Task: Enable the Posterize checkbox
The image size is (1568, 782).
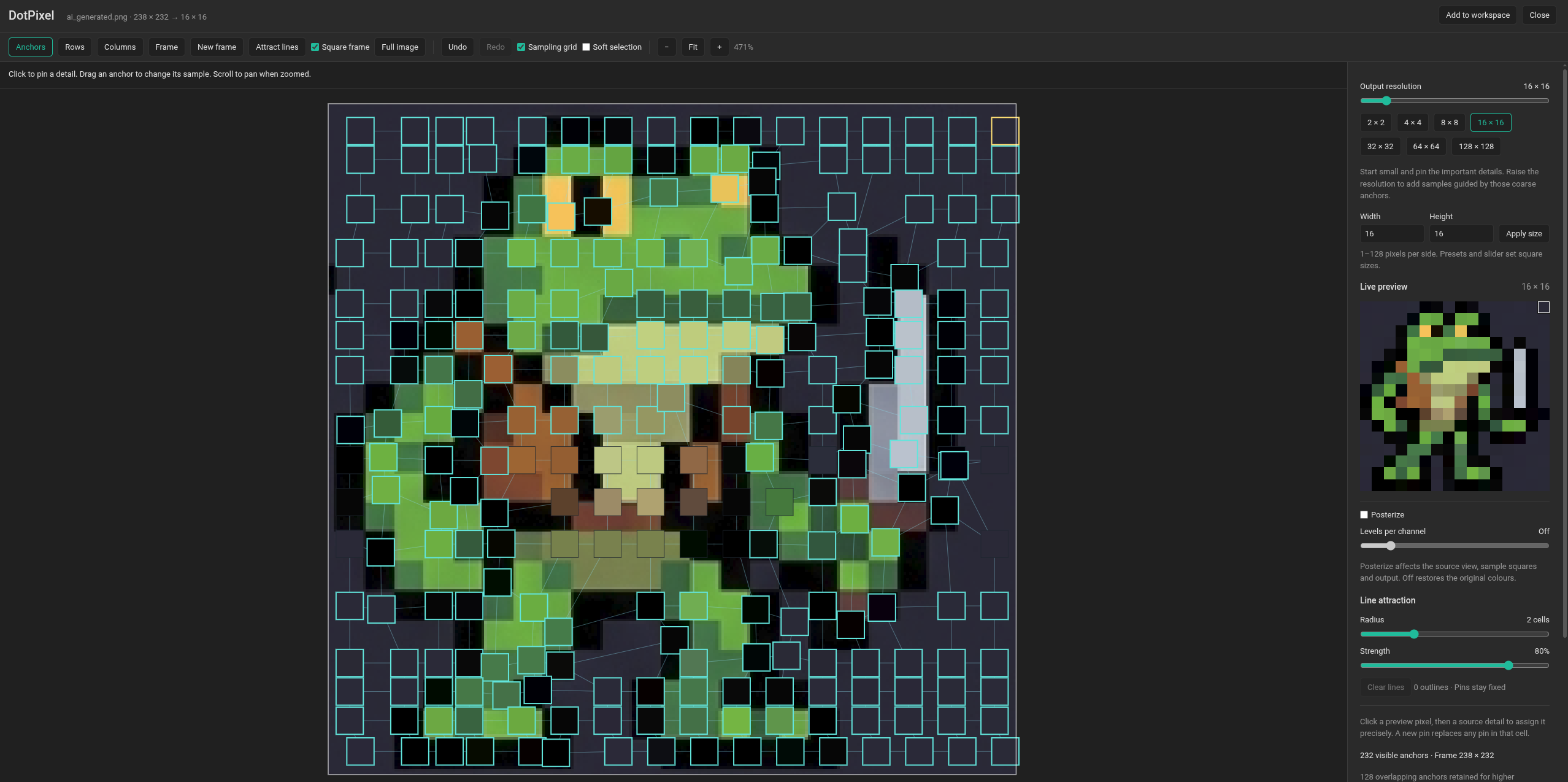Action: [x=1364, y=515]
